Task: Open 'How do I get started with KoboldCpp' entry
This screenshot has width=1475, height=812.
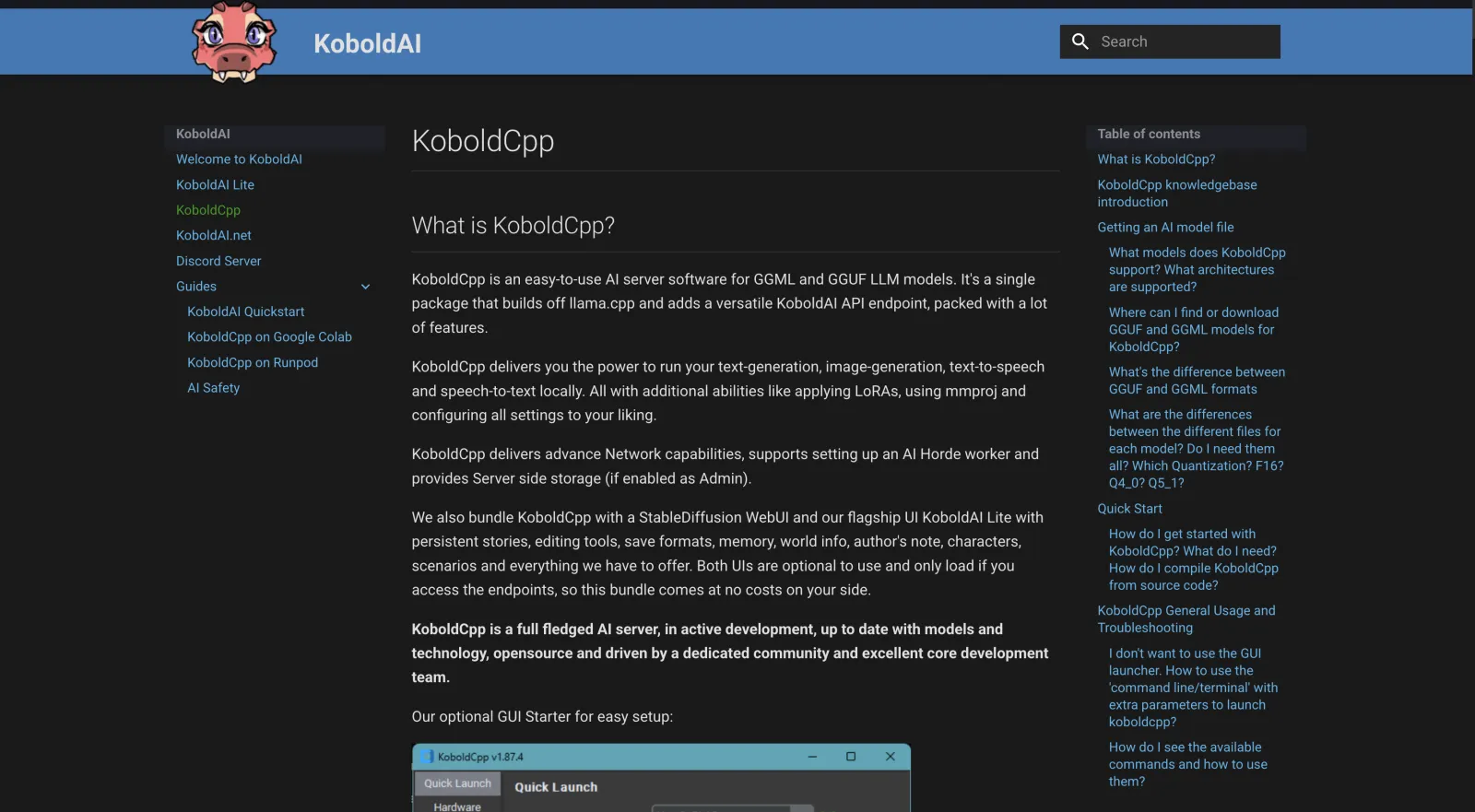Action: [x=1194, y=559]
